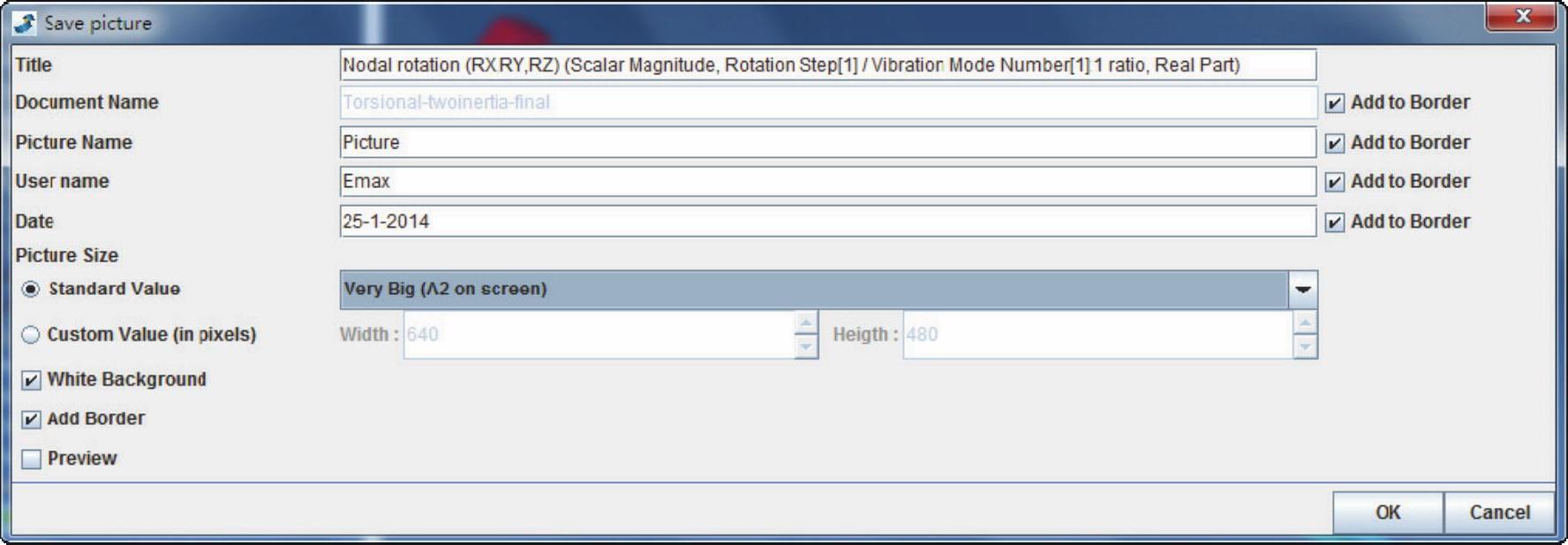1568x545 pixels.
Task: Uncheck Add to Border for Picture Name
Action: [1335, 143]
